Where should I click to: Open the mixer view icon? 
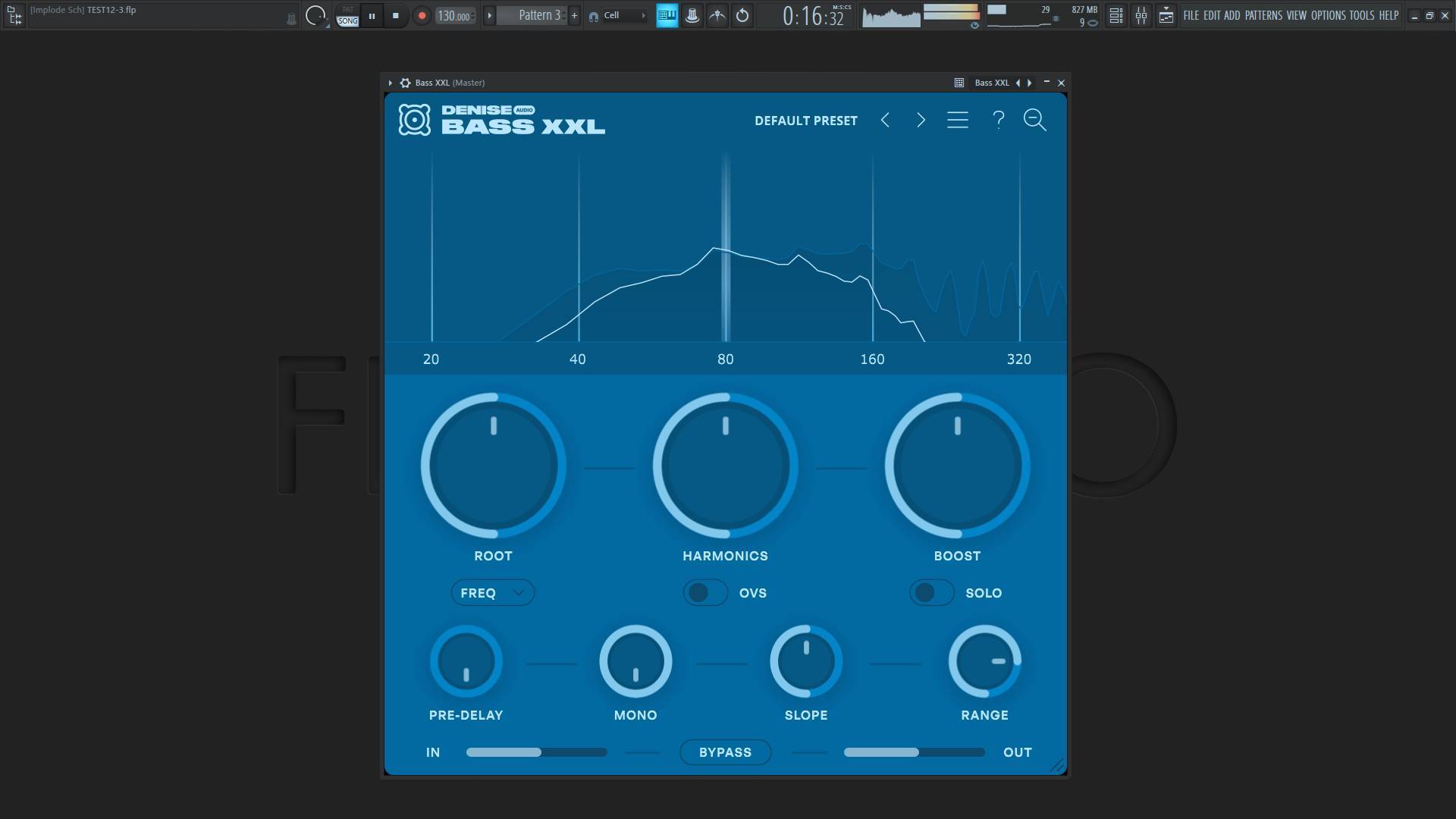1141,15
